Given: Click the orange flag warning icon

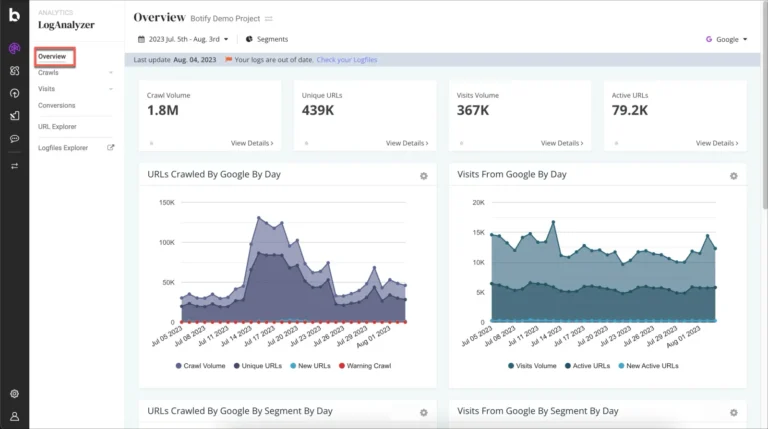Looking at the screenshot, I should coord(228,59).
